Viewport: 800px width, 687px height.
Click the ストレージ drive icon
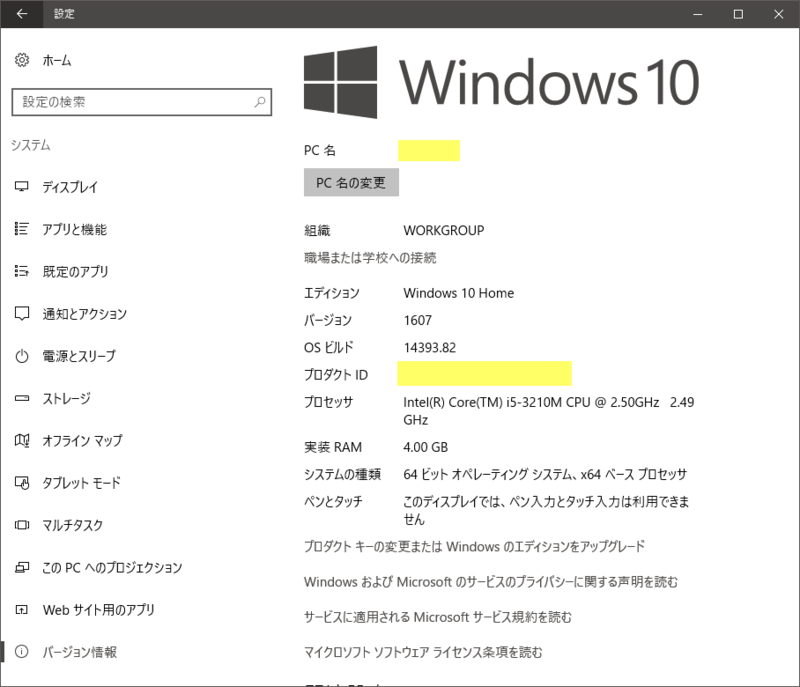(x=21, y=398)
